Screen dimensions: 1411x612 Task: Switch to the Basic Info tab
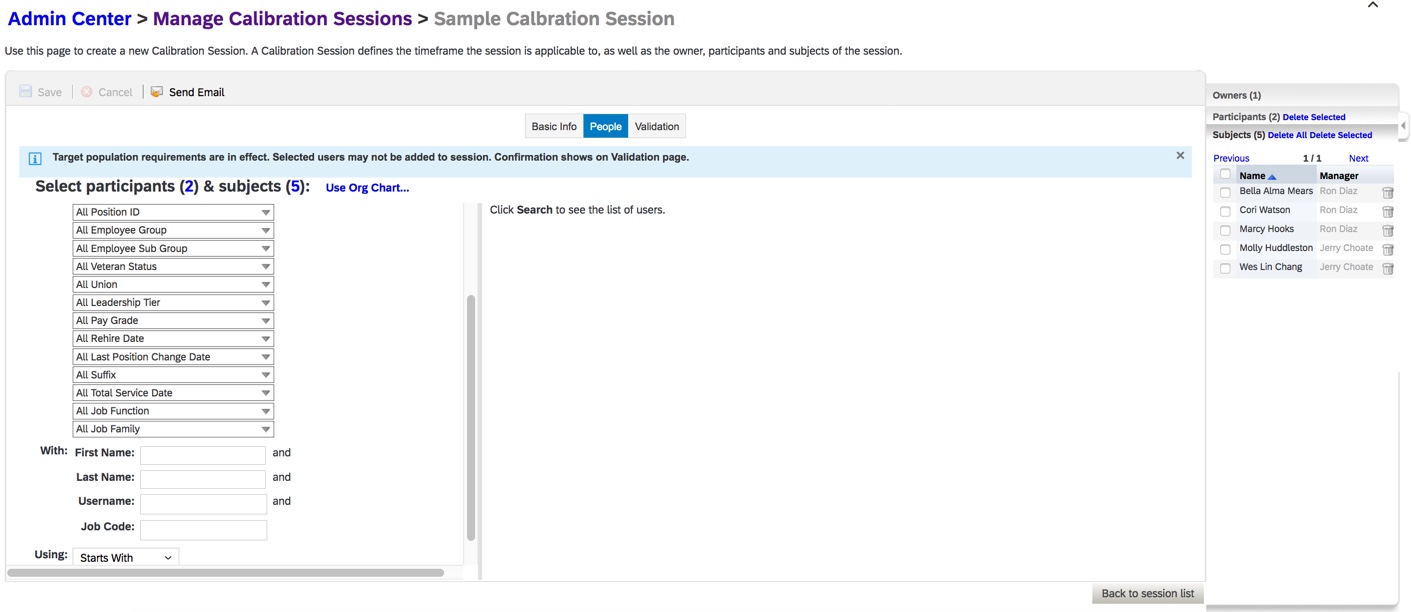553,126
